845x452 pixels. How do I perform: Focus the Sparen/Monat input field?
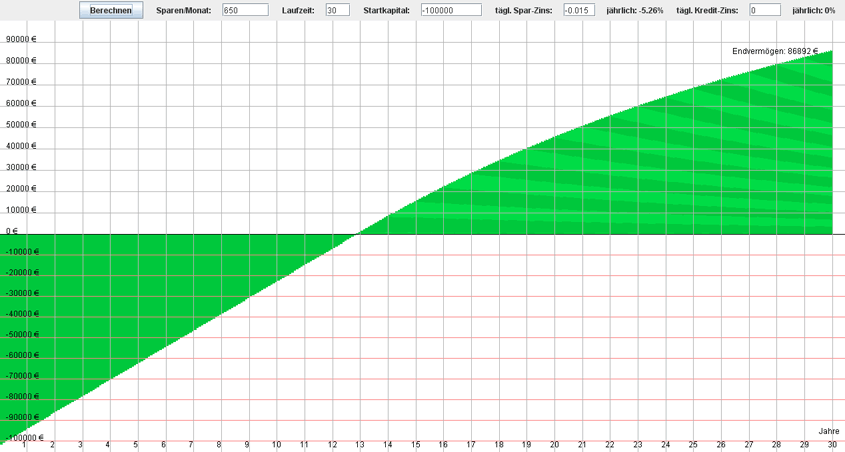(244, 10)
